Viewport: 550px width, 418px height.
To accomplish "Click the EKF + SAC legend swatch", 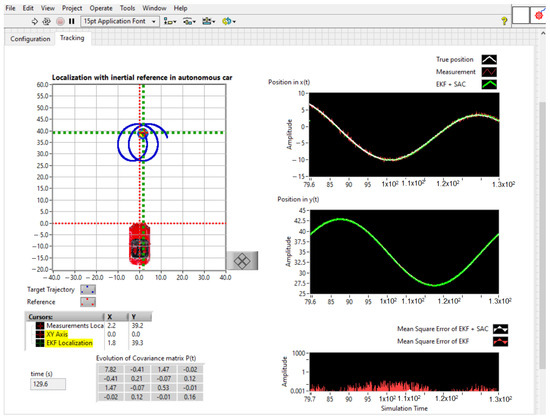I will click(489, 84).
